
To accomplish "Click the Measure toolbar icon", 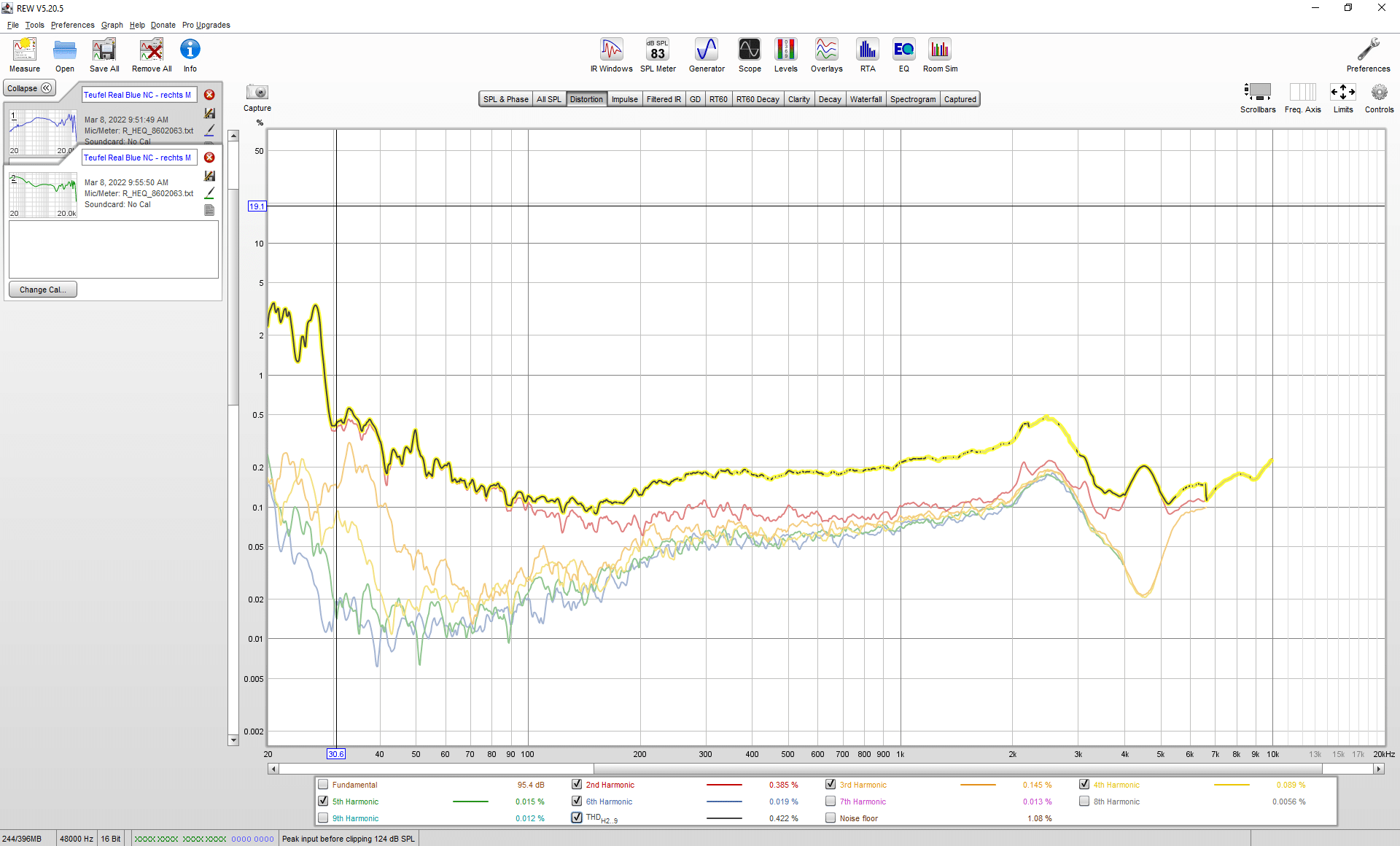I will click(25, 55).
